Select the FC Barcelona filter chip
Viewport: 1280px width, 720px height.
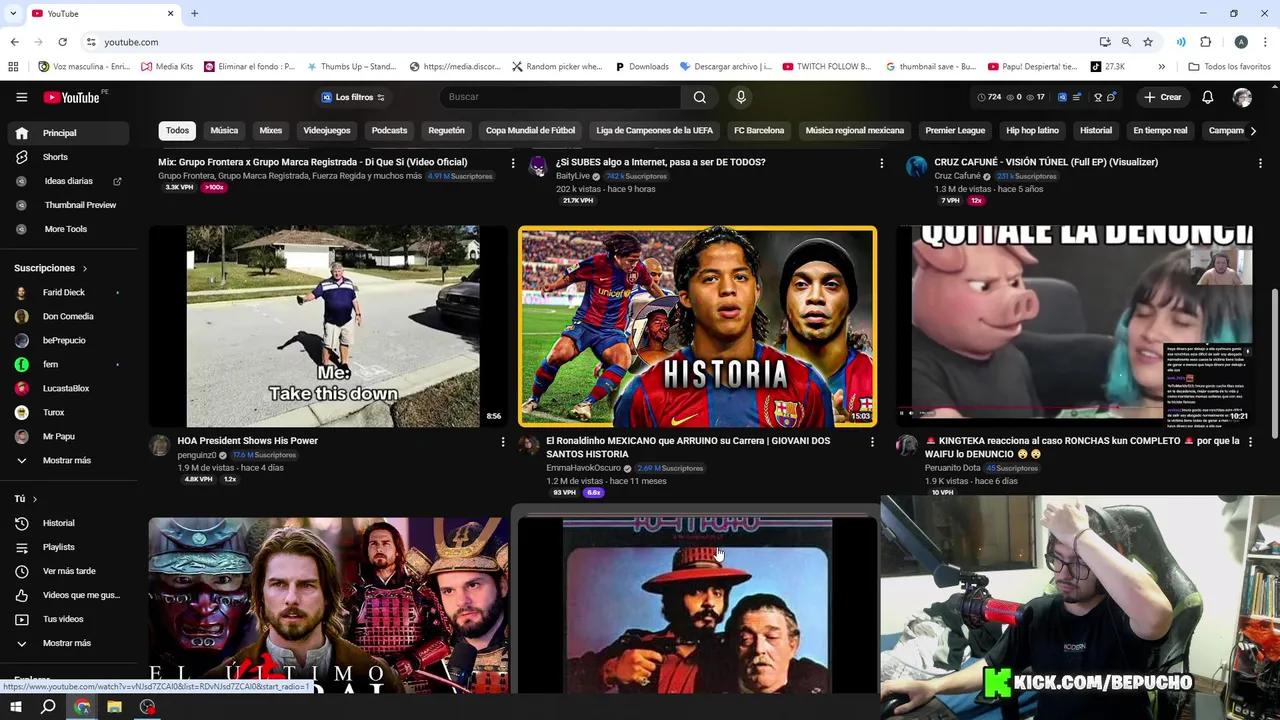759,130
